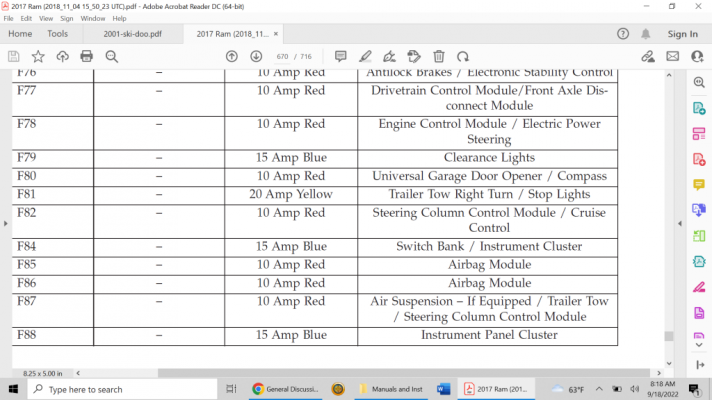Image resolution: width=712 pixels, height=400 pixels.
Task: Send the file by email with the envelope icon
Action: (672, 56)
